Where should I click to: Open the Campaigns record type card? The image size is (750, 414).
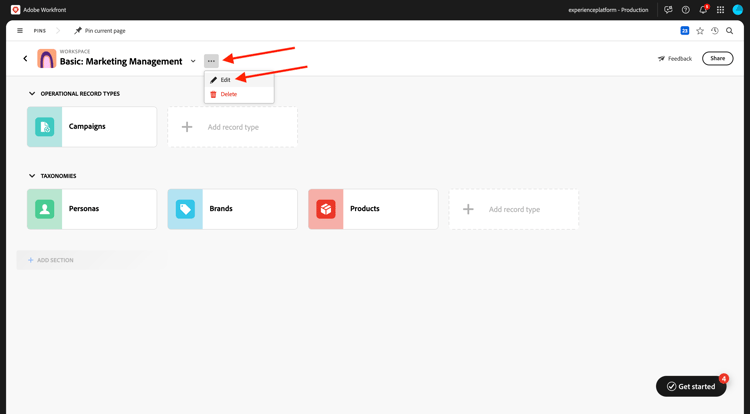(x=92, y=127)
